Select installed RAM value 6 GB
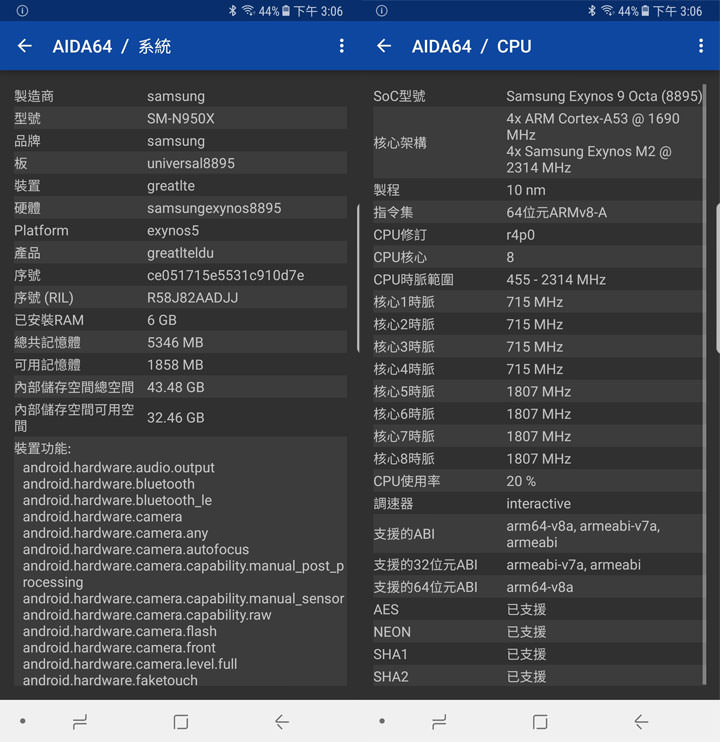The image size is (720, 742). [162, 320]
